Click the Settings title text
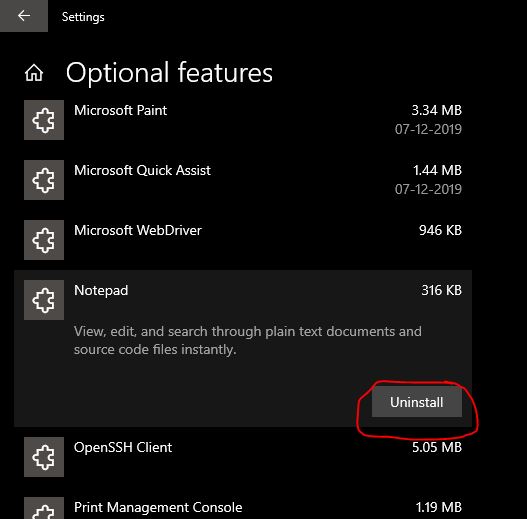The height and width of the screenshot is (519, 527). [x=83, y=17]
